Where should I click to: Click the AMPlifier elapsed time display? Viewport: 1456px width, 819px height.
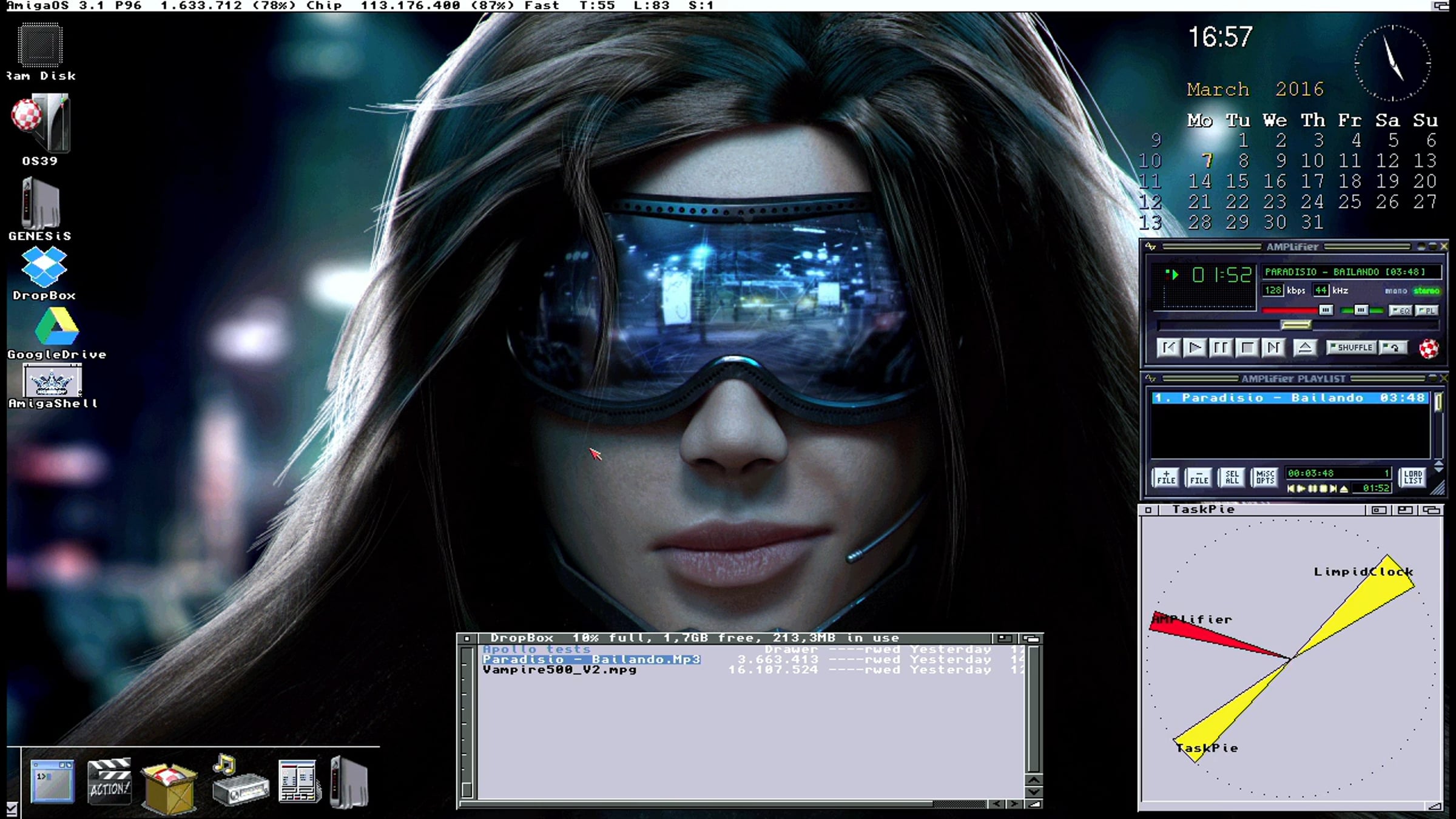pyautogui.click(x=1222, y=275)
